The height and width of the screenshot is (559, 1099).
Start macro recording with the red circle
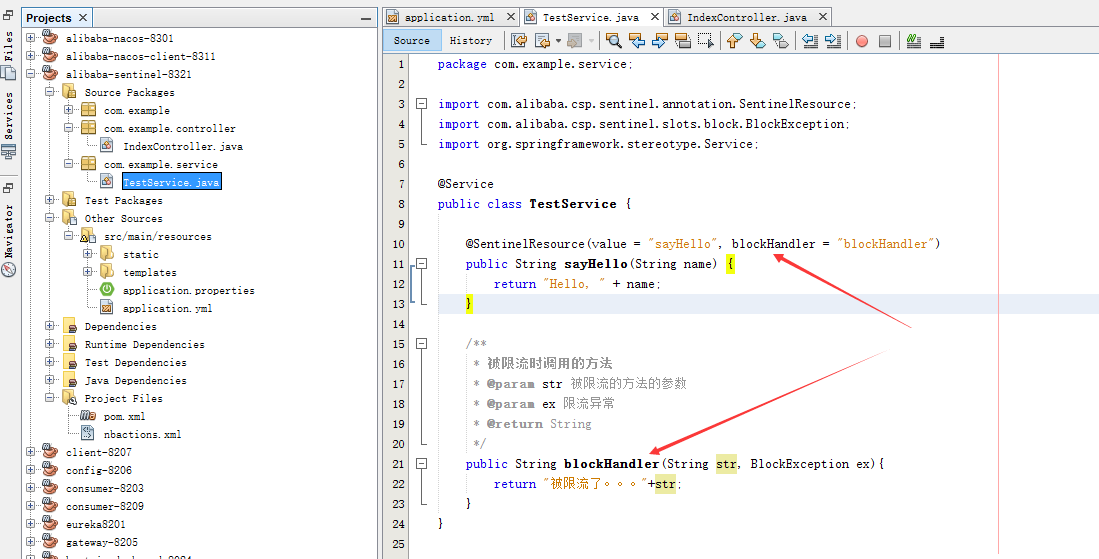(x=862, y=41)
